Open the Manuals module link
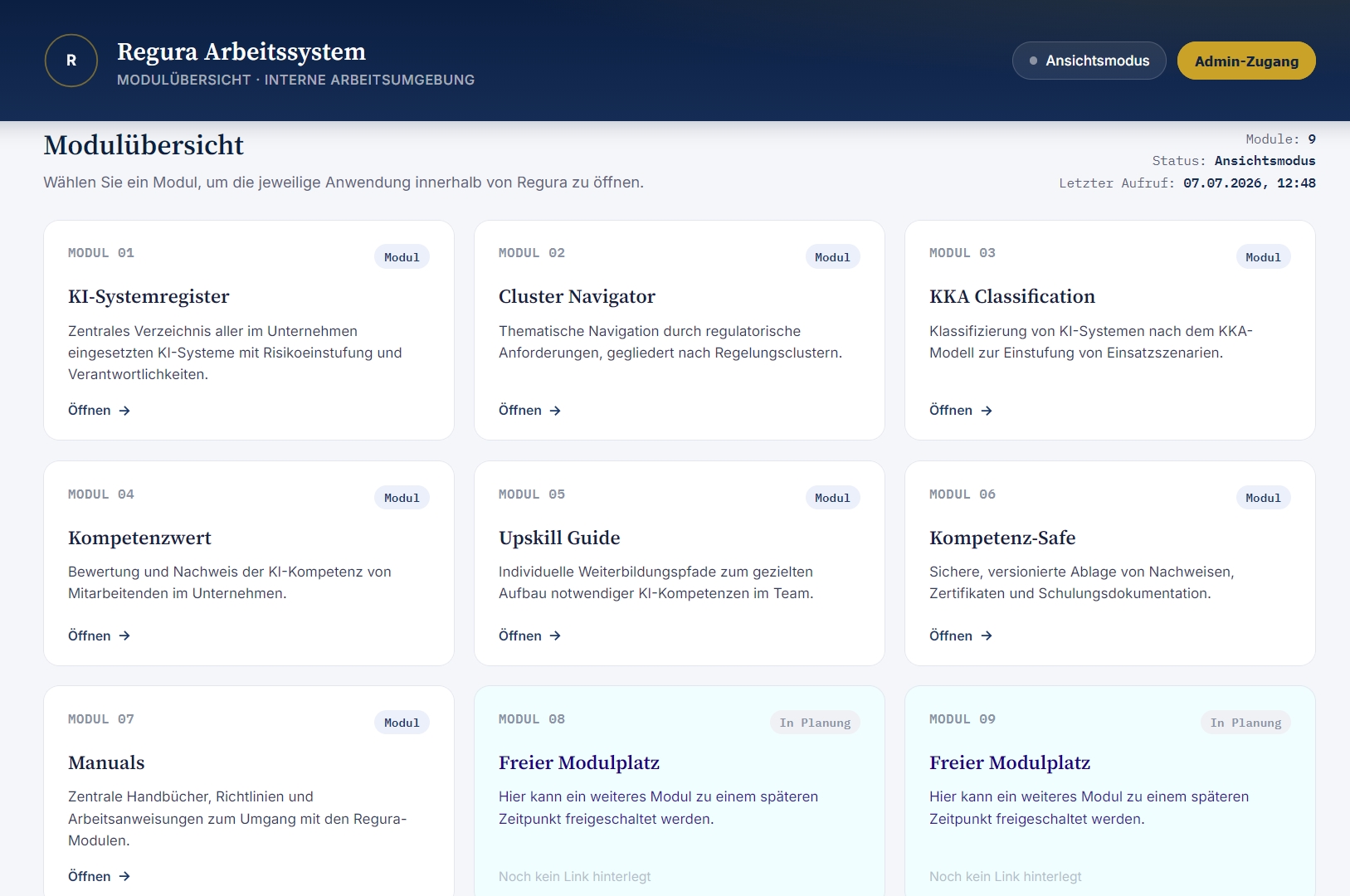 100,876
